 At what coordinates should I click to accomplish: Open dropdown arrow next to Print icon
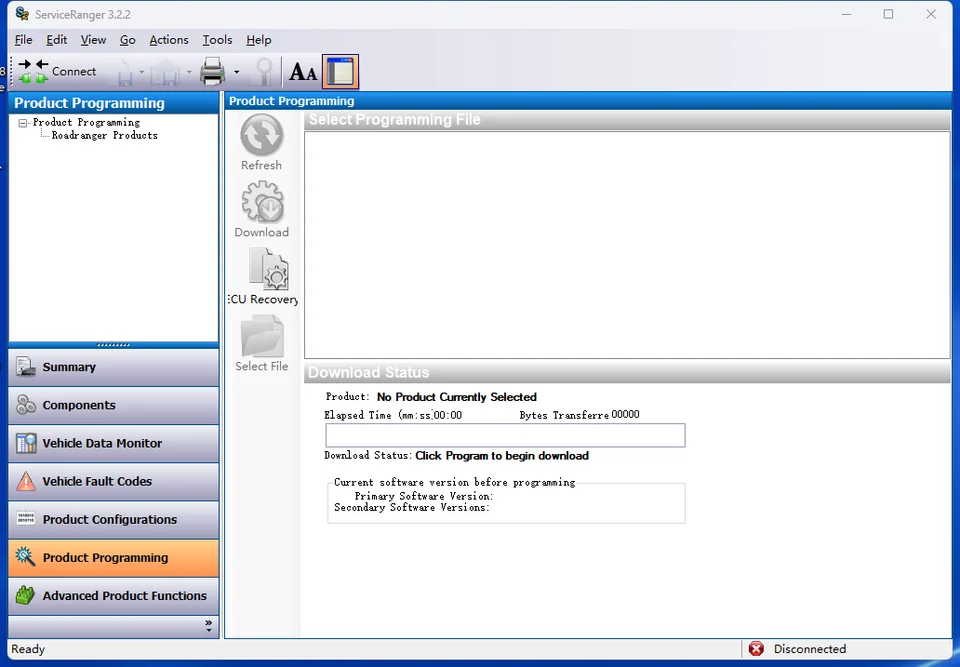click(236, 72)
